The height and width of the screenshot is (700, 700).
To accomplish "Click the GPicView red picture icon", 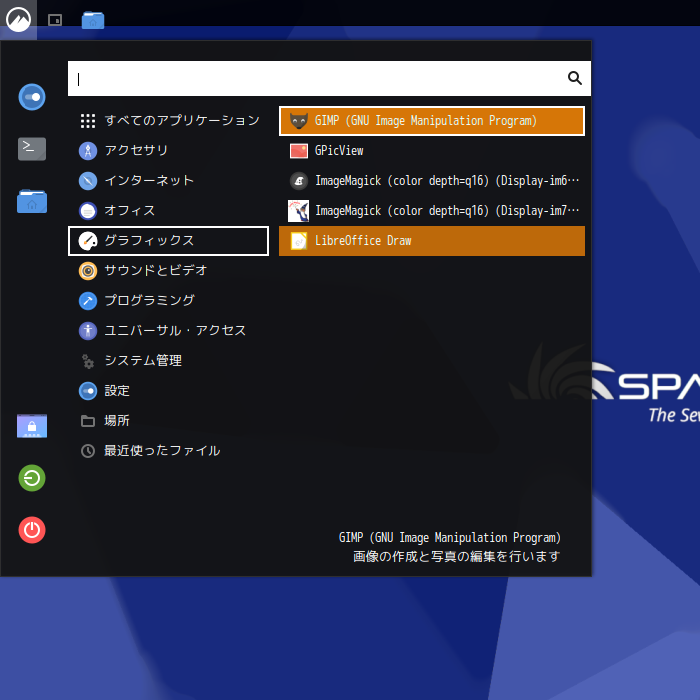I will [x=299, y=151].
